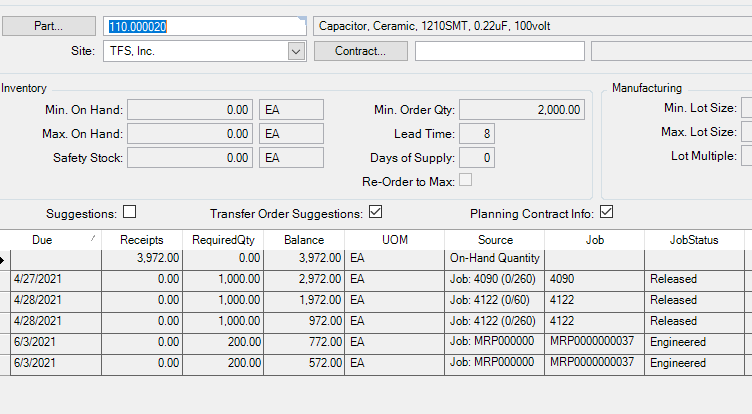This screenshot has height=414, width=752.
Task: Sort by the JobStatus column header
Action: pos(694,240)
